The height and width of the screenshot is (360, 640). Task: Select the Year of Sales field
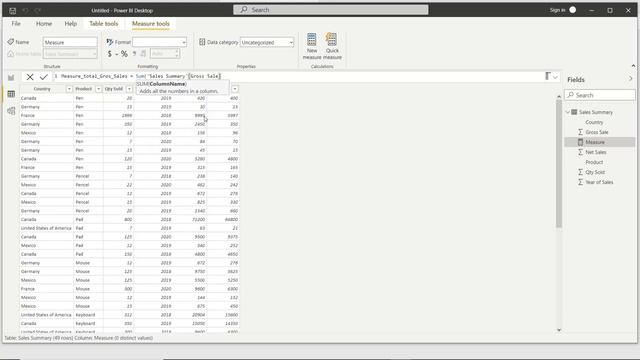click(x=599, y=182)
